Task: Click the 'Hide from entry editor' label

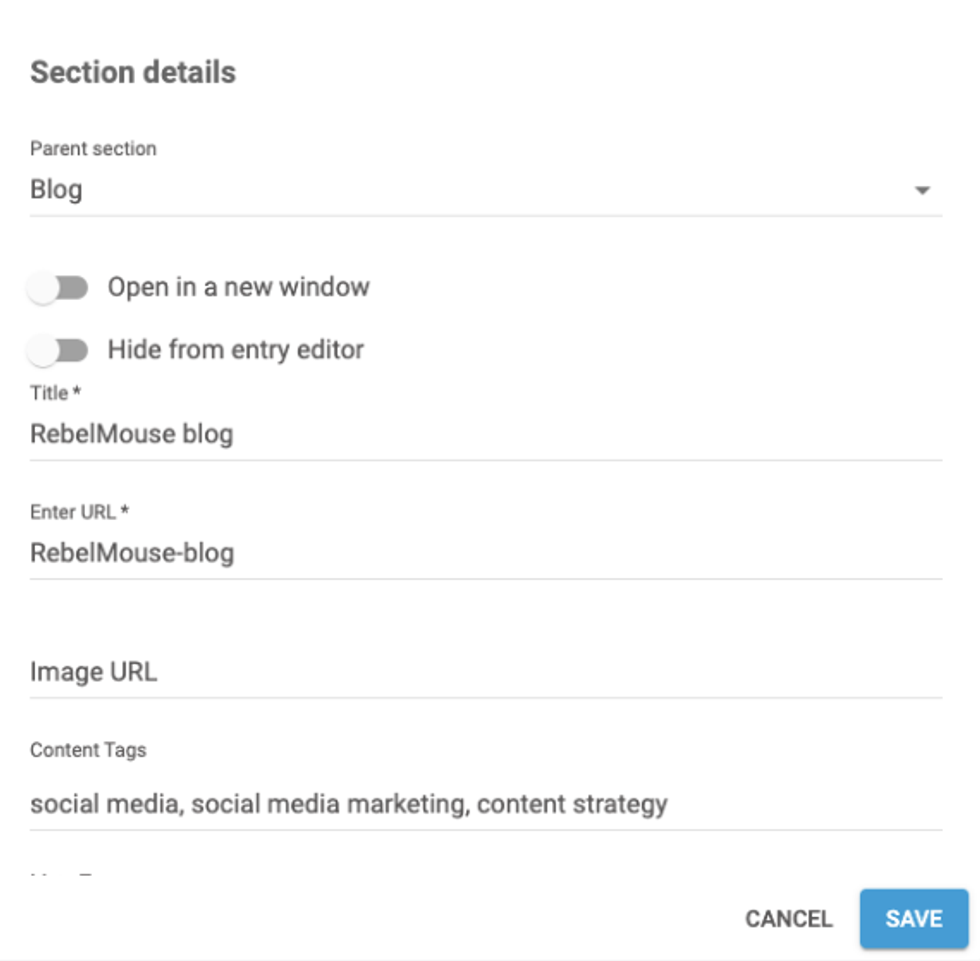Action: click(235, 350)
